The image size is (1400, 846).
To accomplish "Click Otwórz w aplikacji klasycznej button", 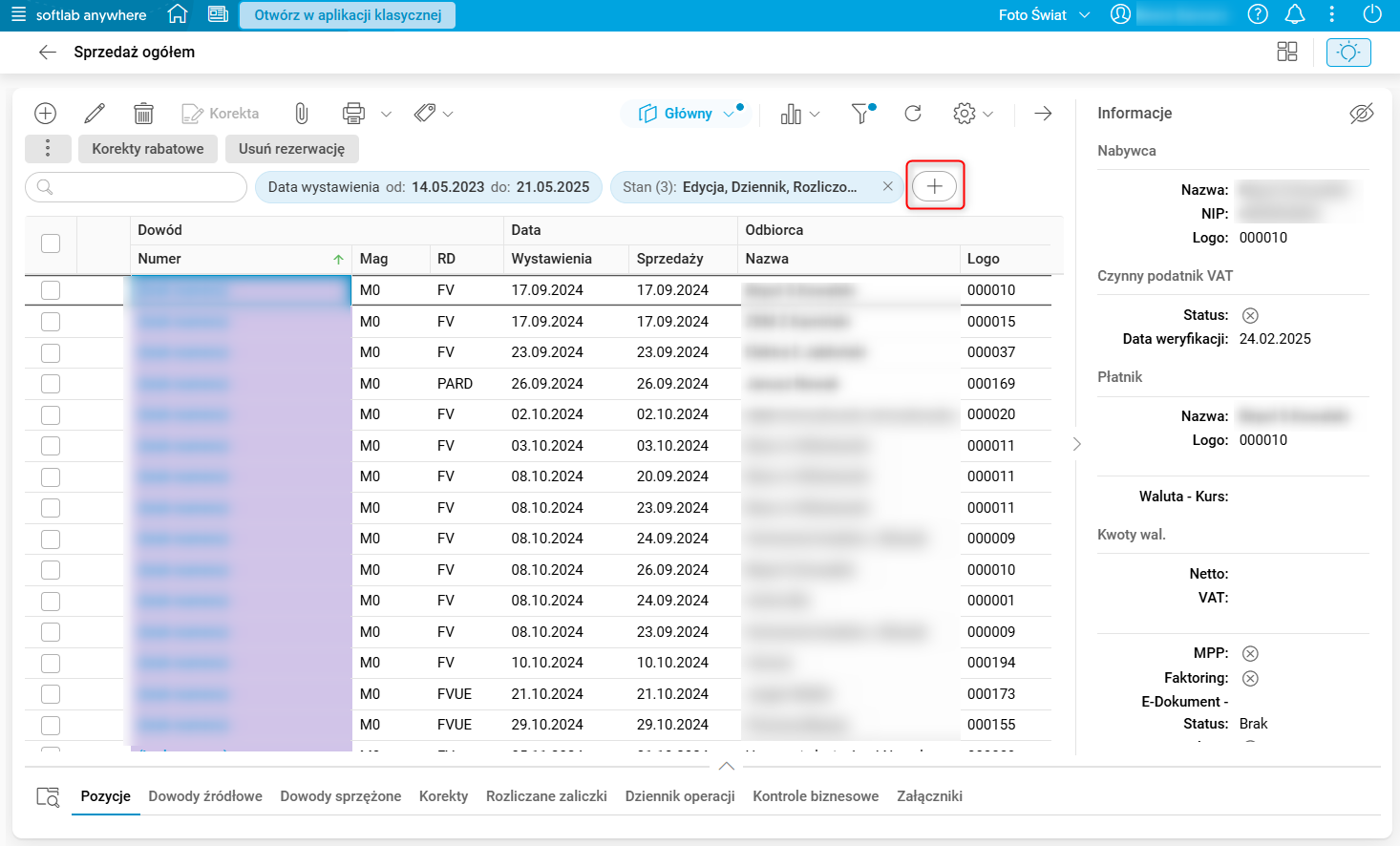I will tap(348, 15).
